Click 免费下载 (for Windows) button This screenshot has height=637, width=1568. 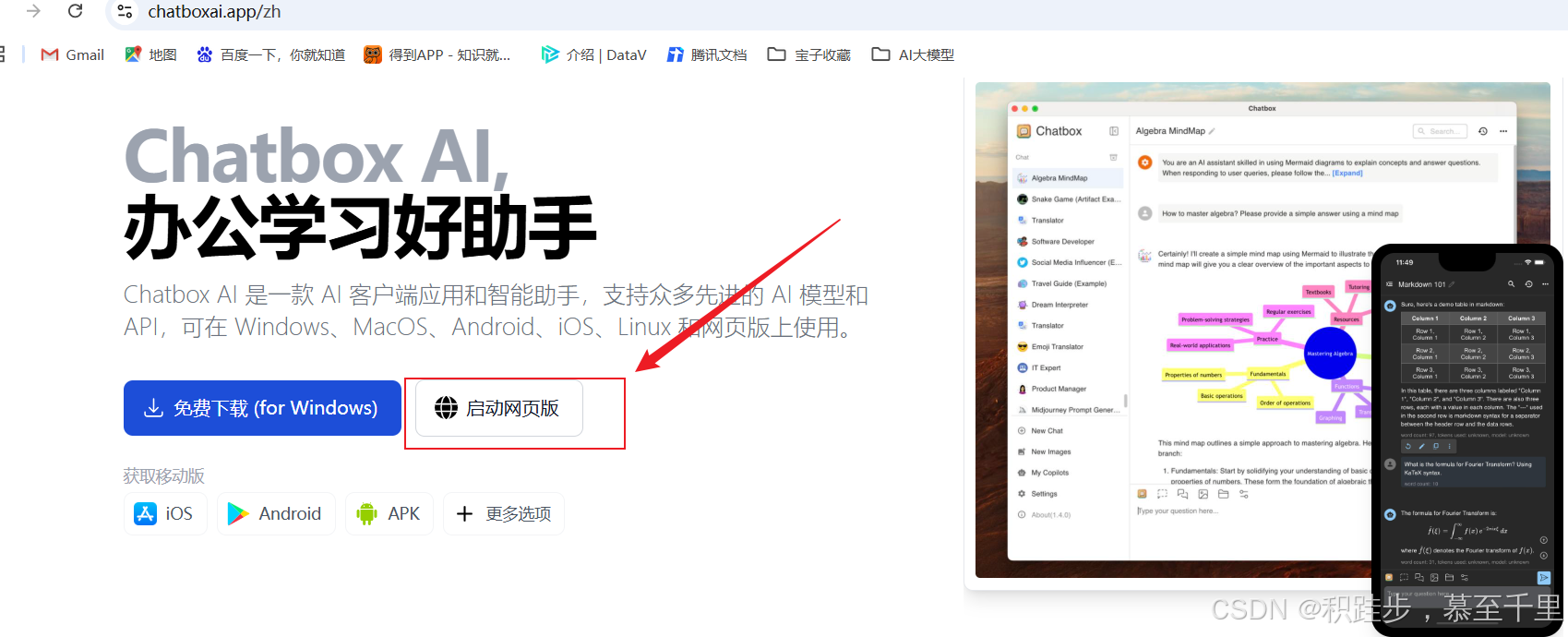(262, 408)
